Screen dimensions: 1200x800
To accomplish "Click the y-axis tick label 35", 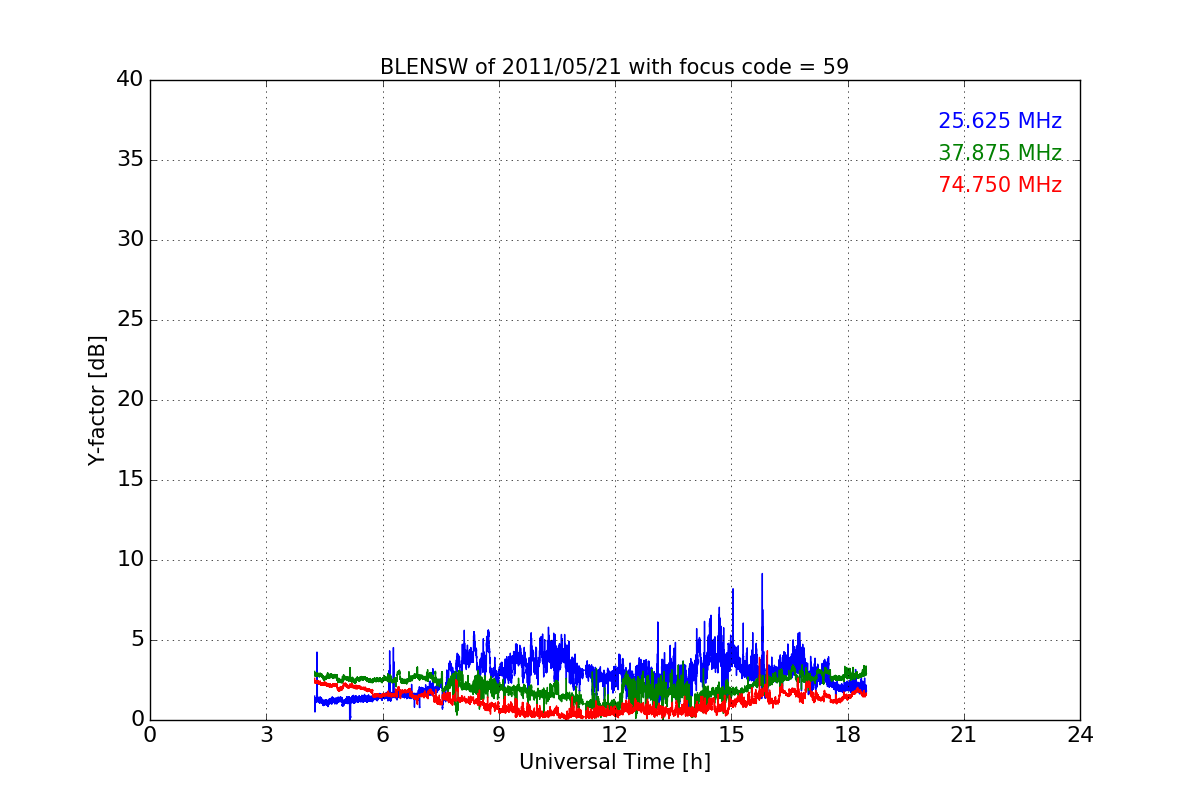I will (x=130, y=160).
